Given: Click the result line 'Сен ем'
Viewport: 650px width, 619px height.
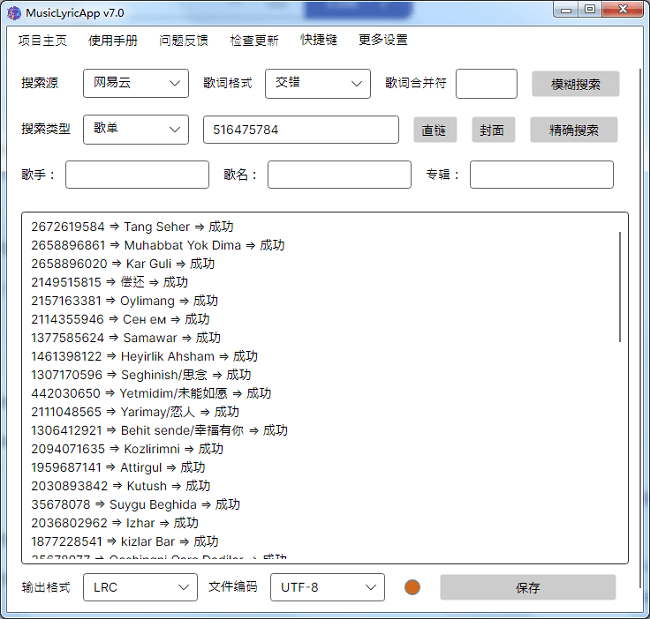Looking at the screenshot, I should (120, 319).
